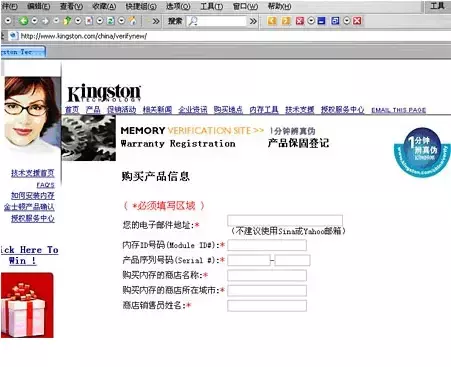Click the 'Click Here To Win!' link
The width and height of the screenshot is (451, 367).
coord(29,255)
